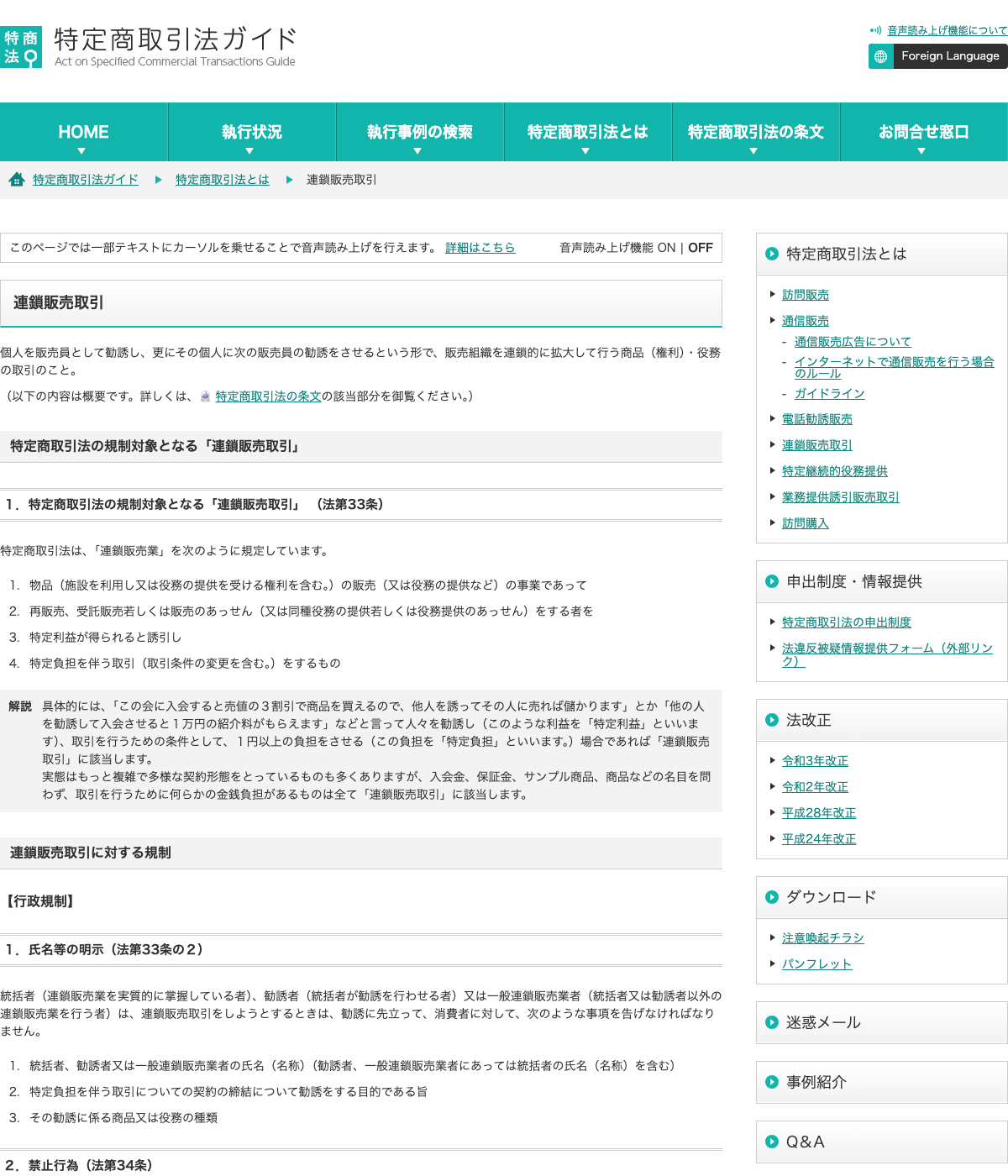Screen dimensions: 1008x1176
Task: Open the 通信販売 sidebar link
Action: click(806, 321)
